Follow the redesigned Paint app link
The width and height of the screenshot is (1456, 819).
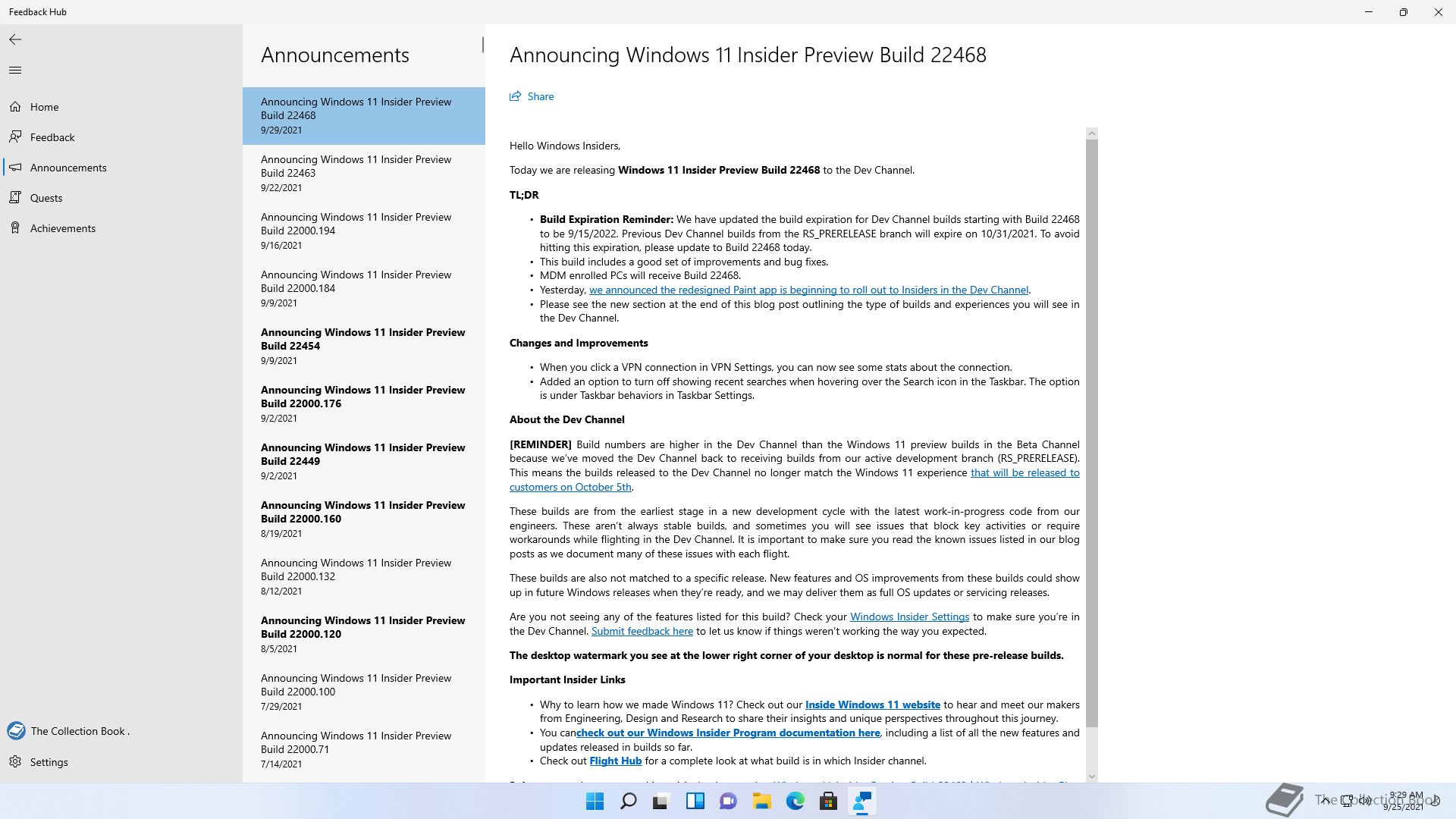pos(808,290)
